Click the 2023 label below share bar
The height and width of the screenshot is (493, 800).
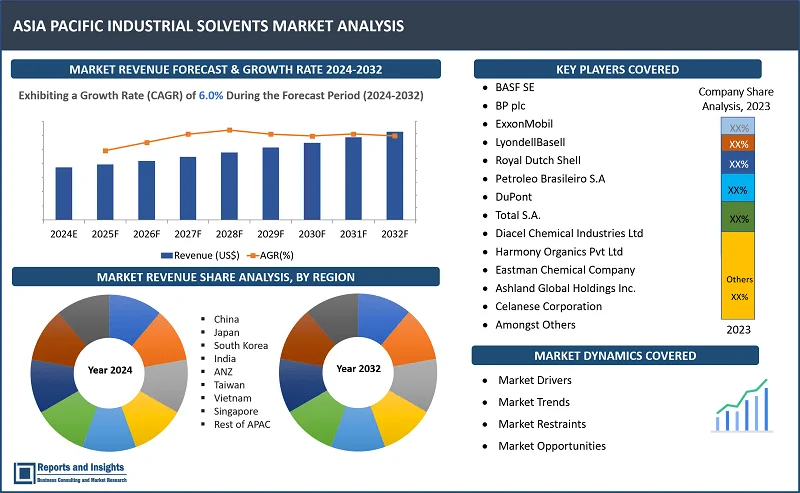point(738,330)
